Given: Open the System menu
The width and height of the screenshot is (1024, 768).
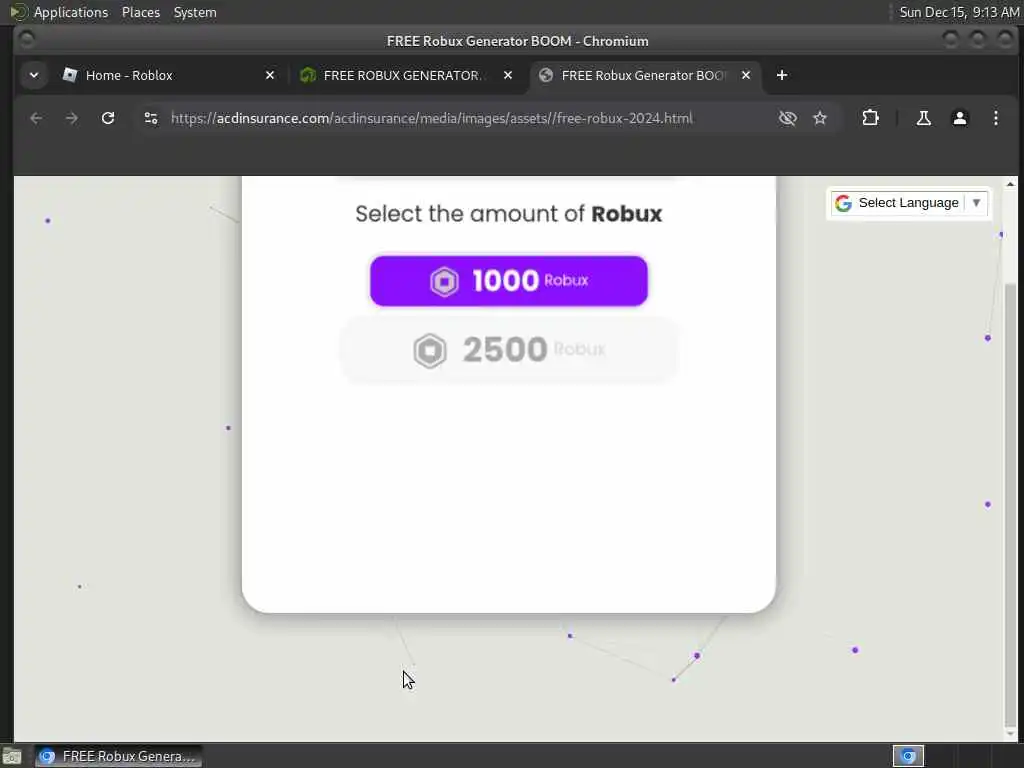Looking at the screenshot, I should pos(195,12).
